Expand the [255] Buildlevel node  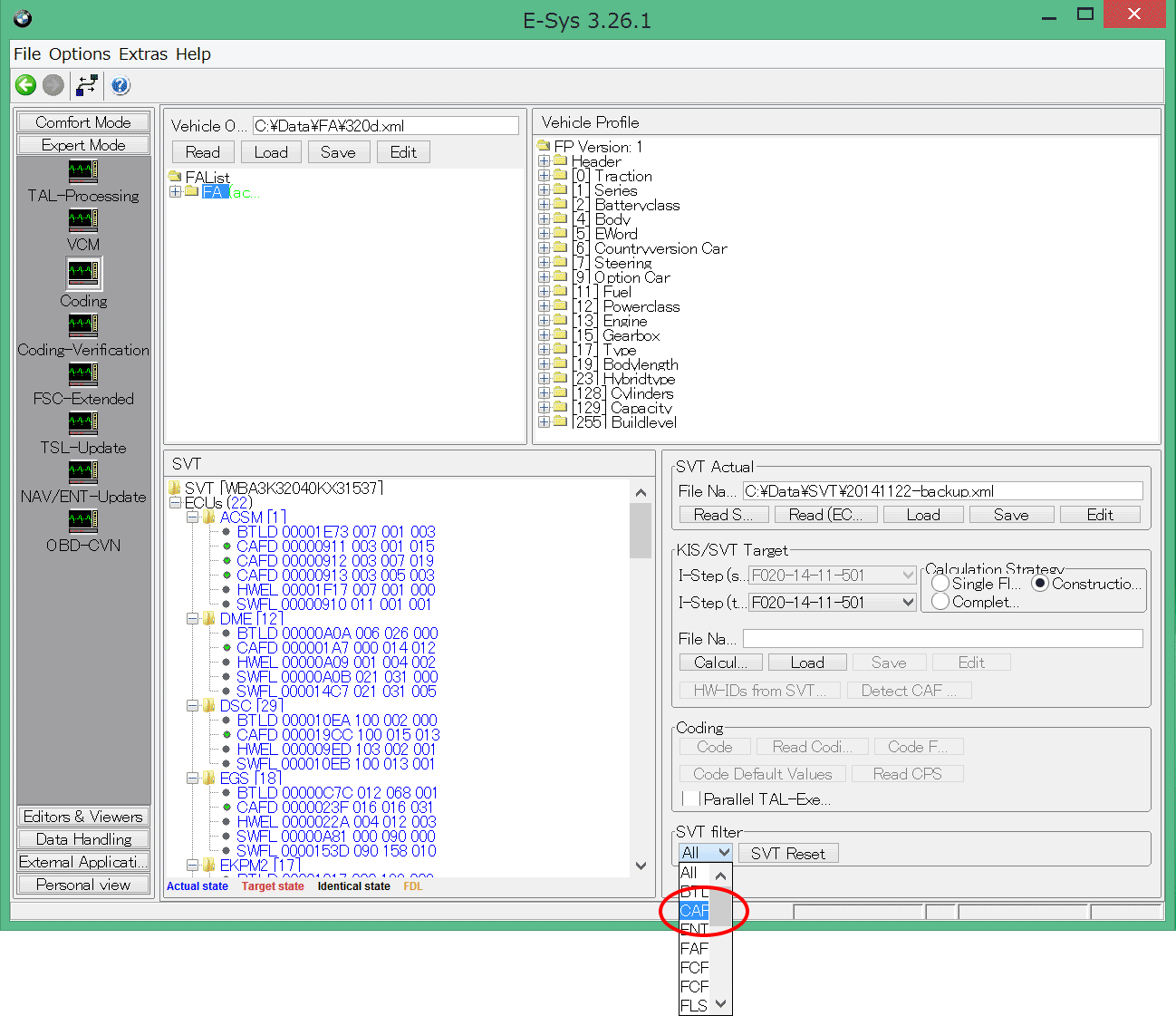point(544,421)
